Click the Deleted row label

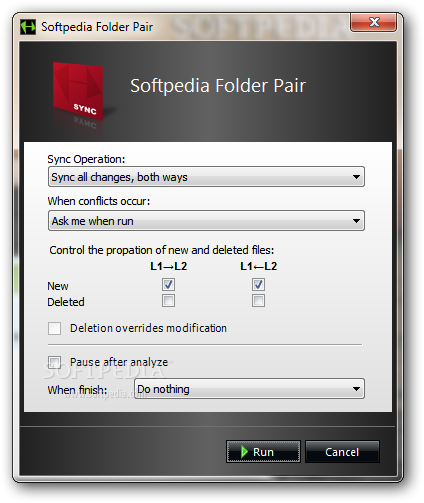66,302
